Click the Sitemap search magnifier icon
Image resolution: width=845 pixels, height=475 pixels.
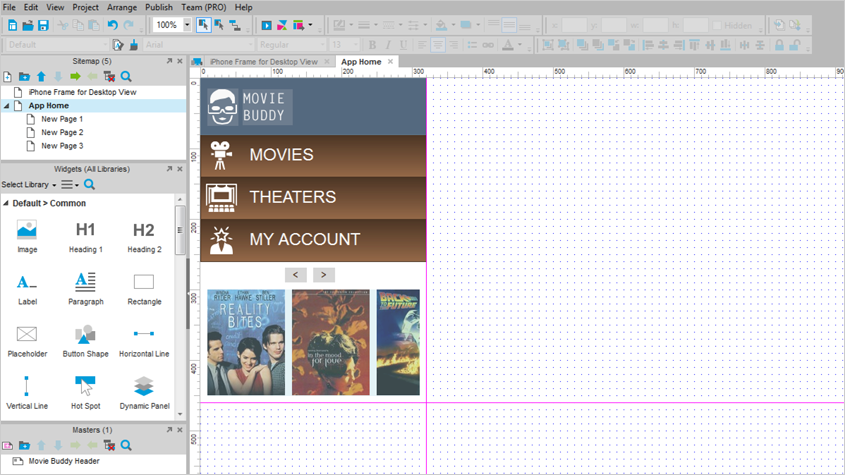(x=126, y=77)
